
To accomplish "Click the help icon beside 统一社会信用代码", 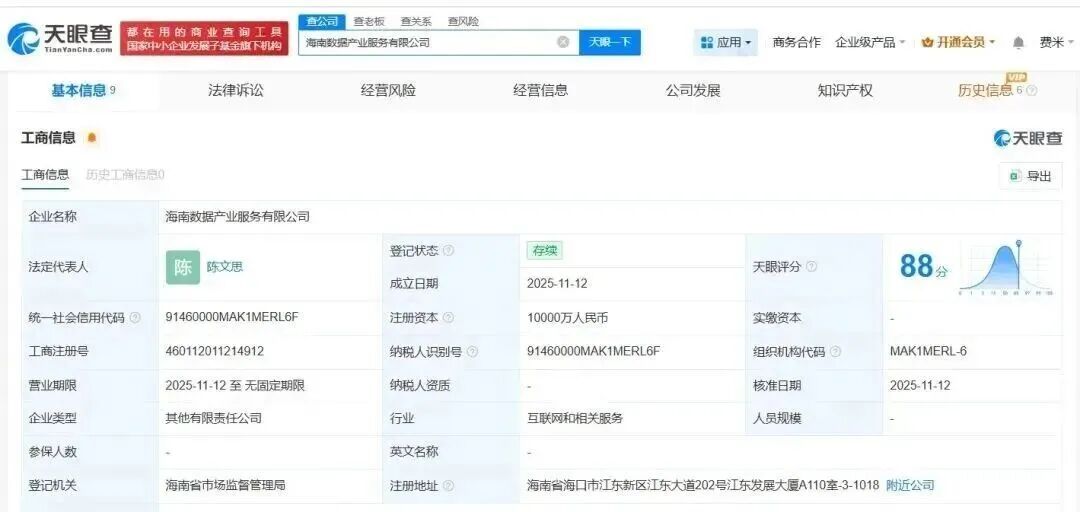I will tap(135, 318).
